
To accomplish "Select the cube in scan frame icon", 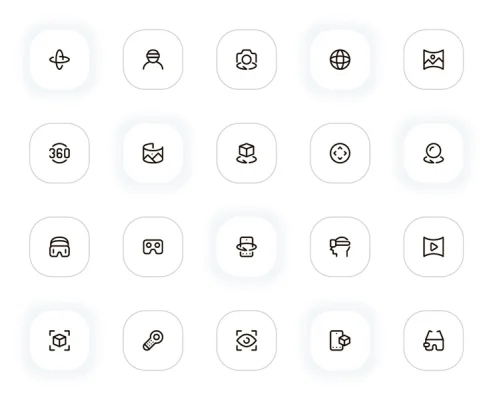I will [x=59, y=341].
